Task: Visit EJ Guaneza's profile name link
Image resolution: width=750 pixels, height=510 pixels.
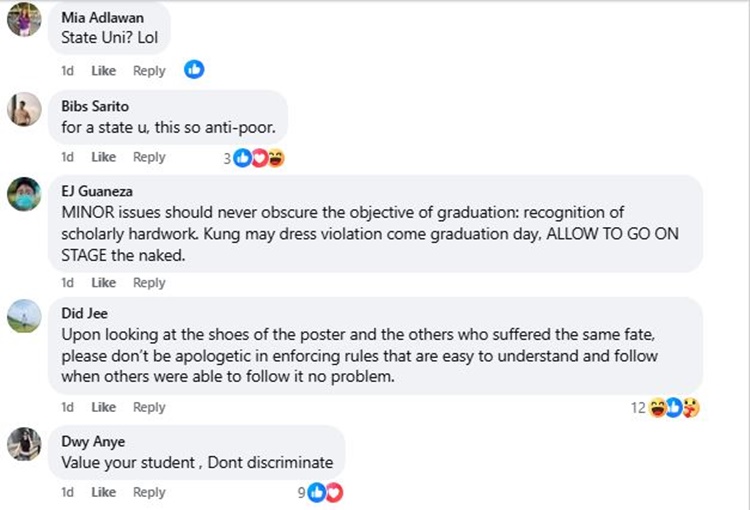Action: [x=97, y=188]
